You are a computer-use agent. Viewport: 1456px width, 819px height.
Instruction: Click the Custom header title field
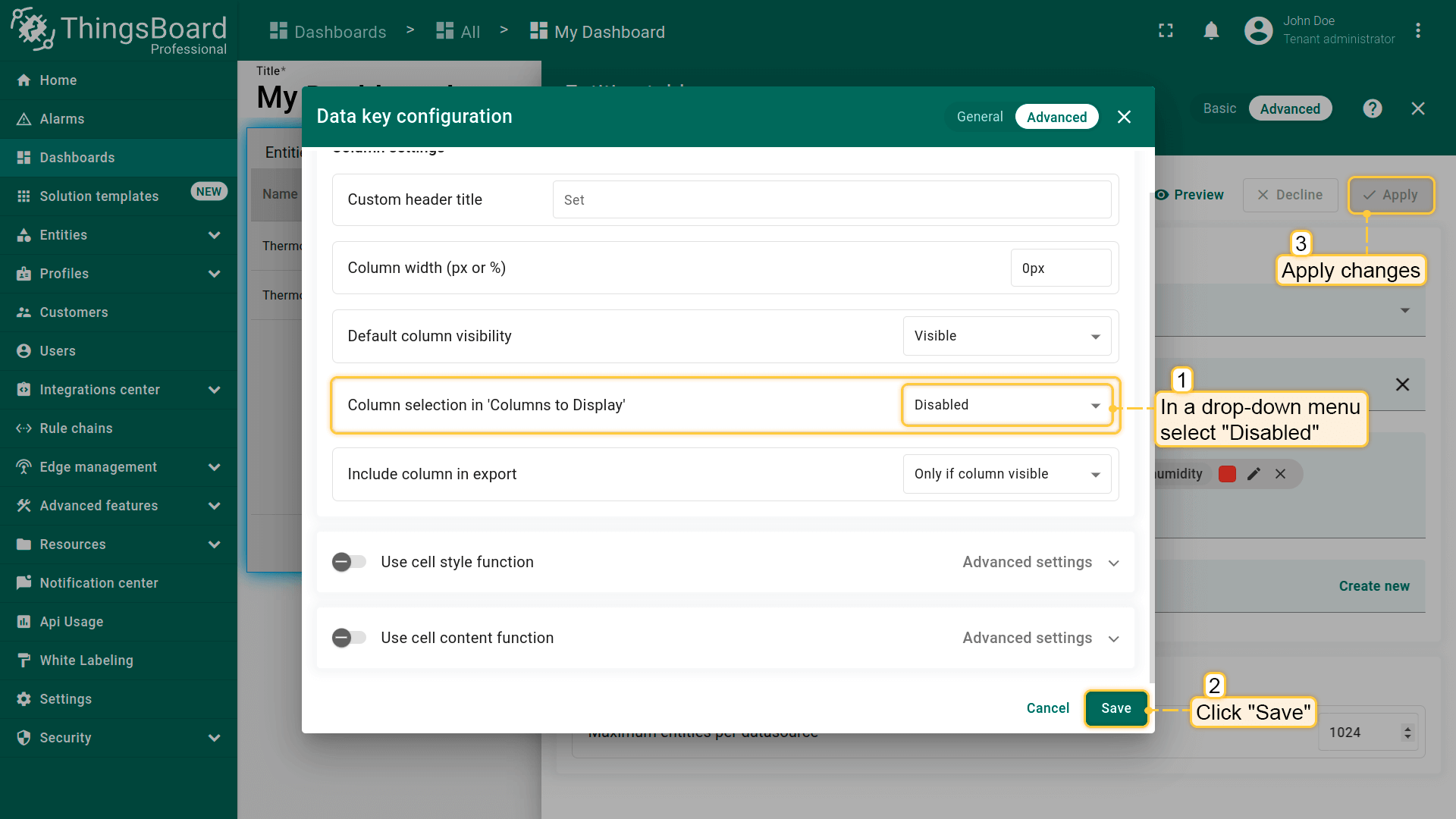[x=831, y=200]
